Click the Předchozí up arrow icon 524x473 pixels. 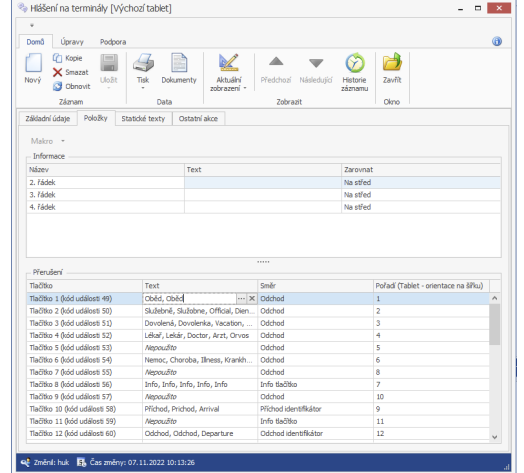(x=276, y=61)
